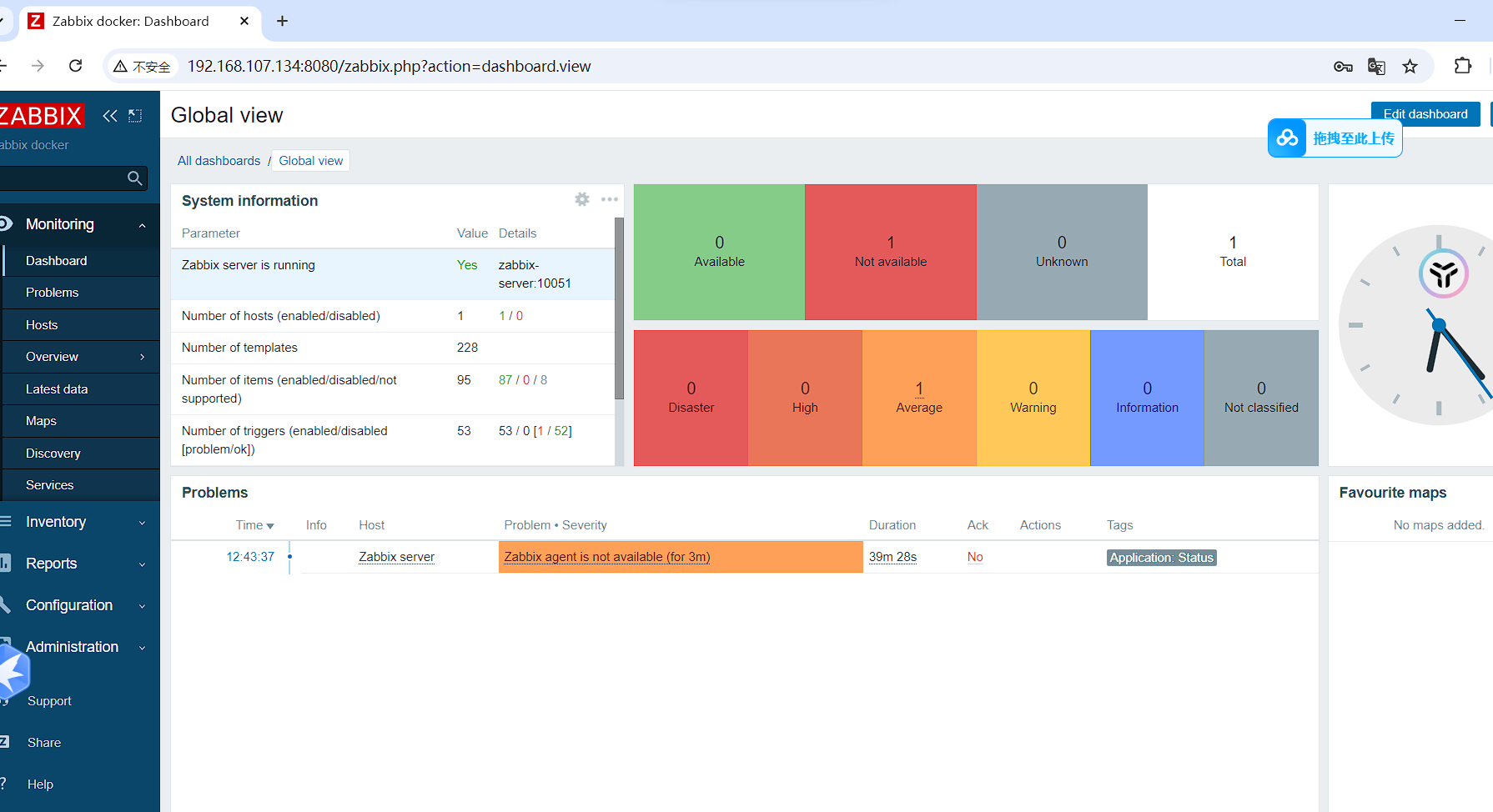
Task: Close the Zabbix docker: Dashboard tab
Action: pos(244,21)
